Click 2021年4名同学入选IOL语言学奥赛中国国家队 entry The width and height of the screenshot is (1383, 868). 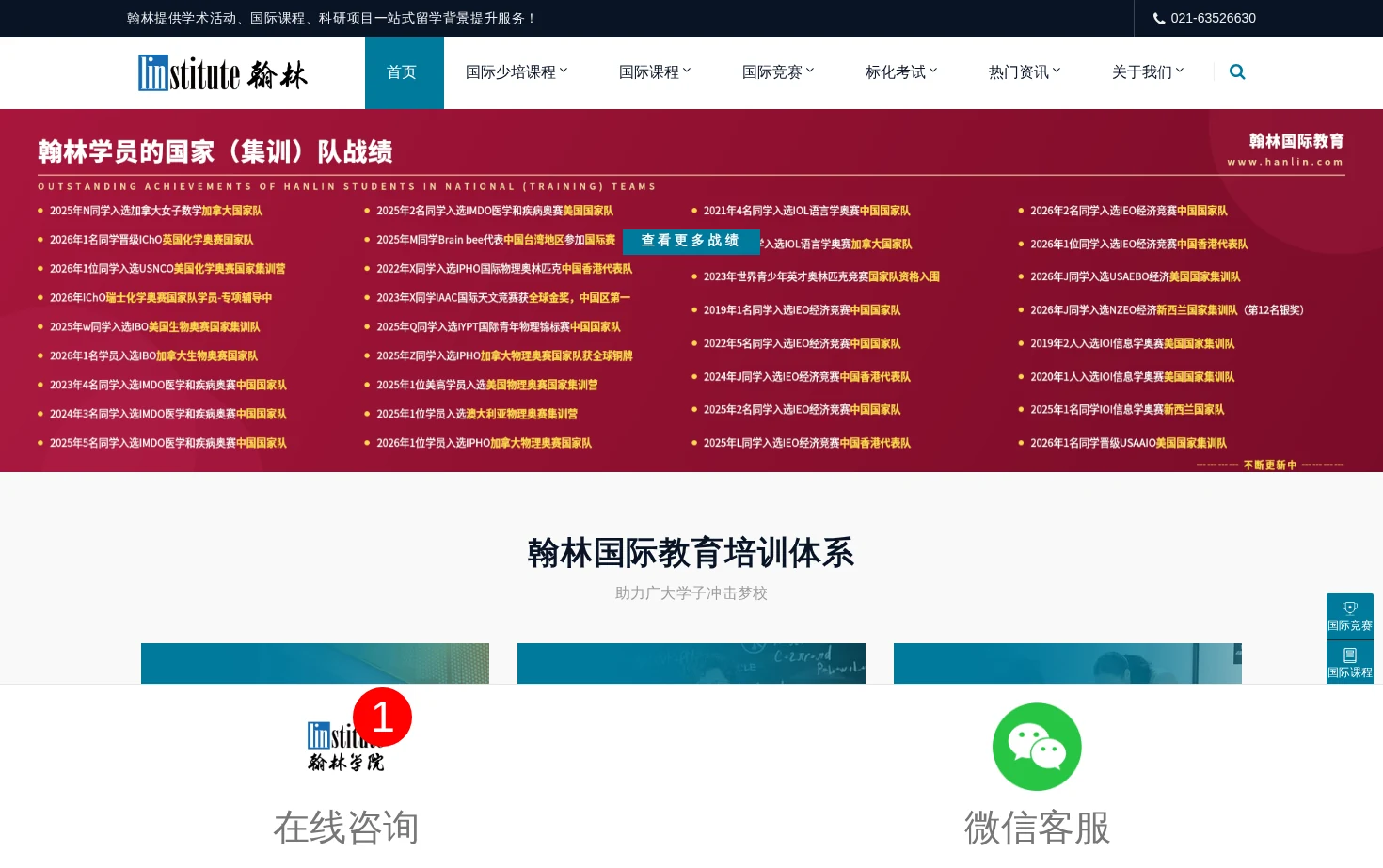[x=806, y=211]
